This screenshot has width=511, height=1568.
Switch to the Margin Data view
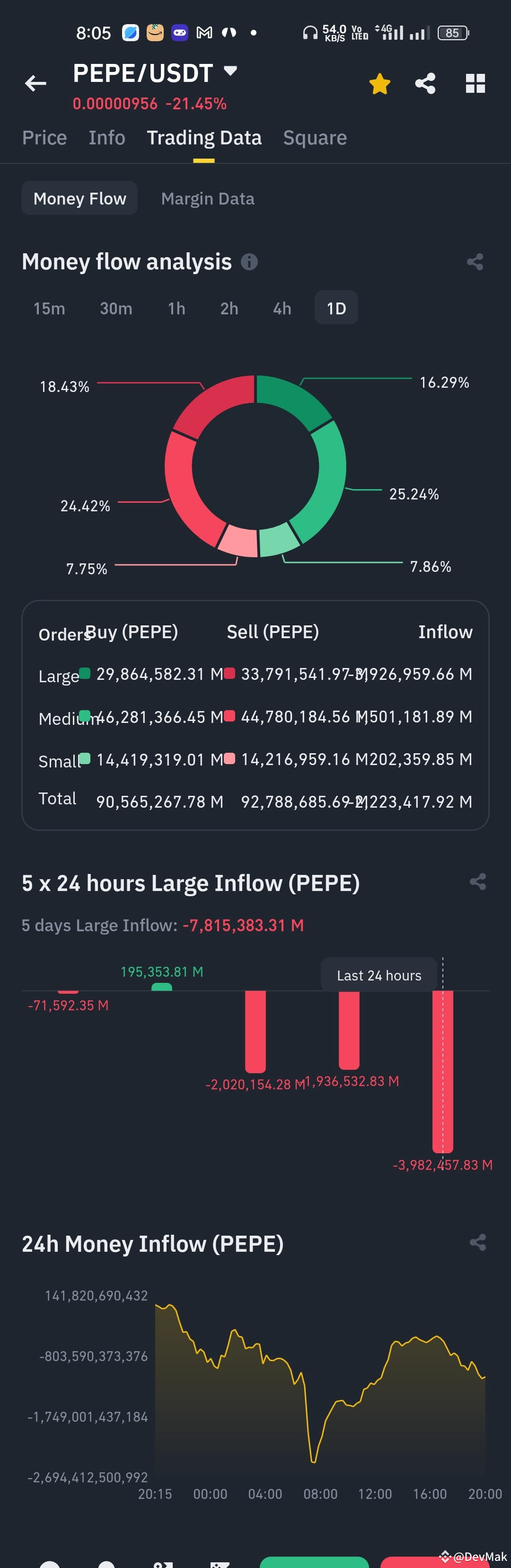pos(207,198)
